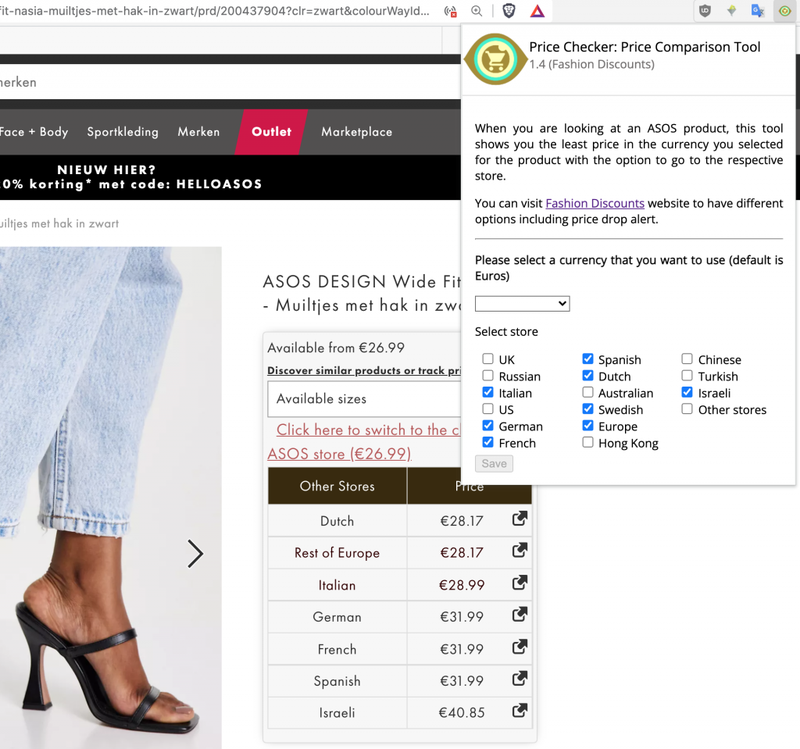Open German store external link icon

tap(519, 615)
